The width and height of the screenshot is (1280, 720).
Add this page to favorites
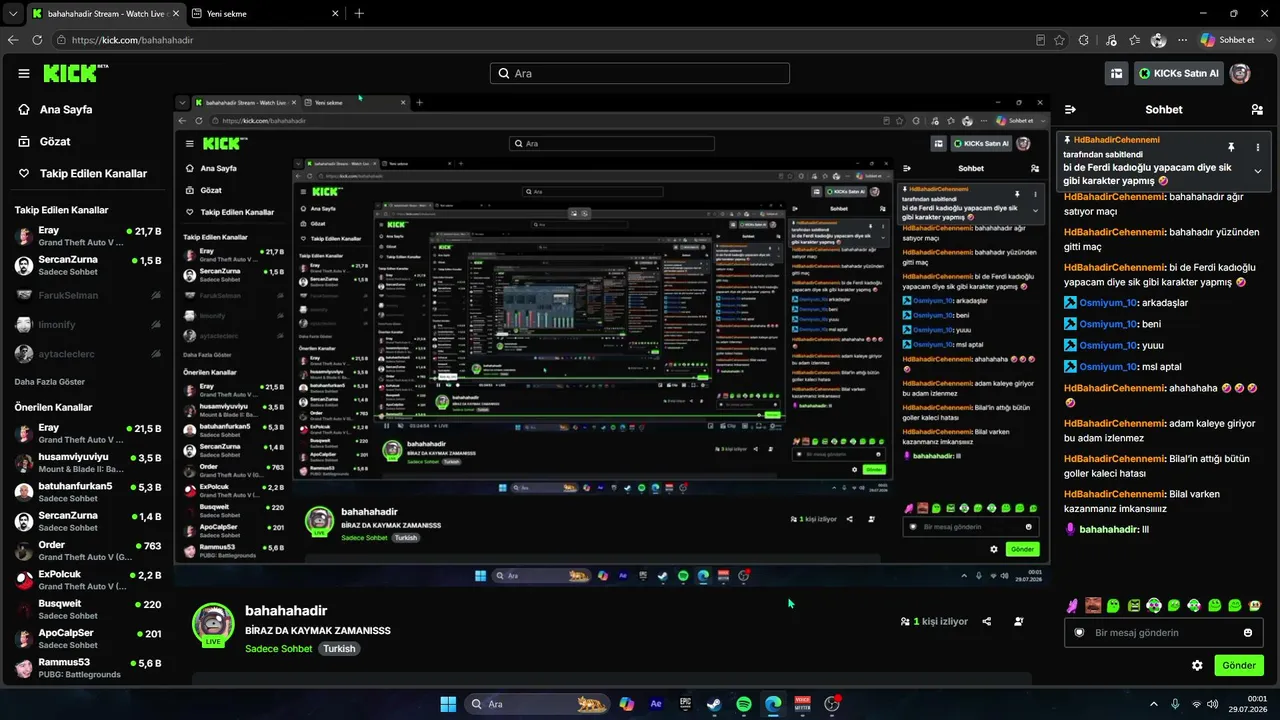point(1059,40)
